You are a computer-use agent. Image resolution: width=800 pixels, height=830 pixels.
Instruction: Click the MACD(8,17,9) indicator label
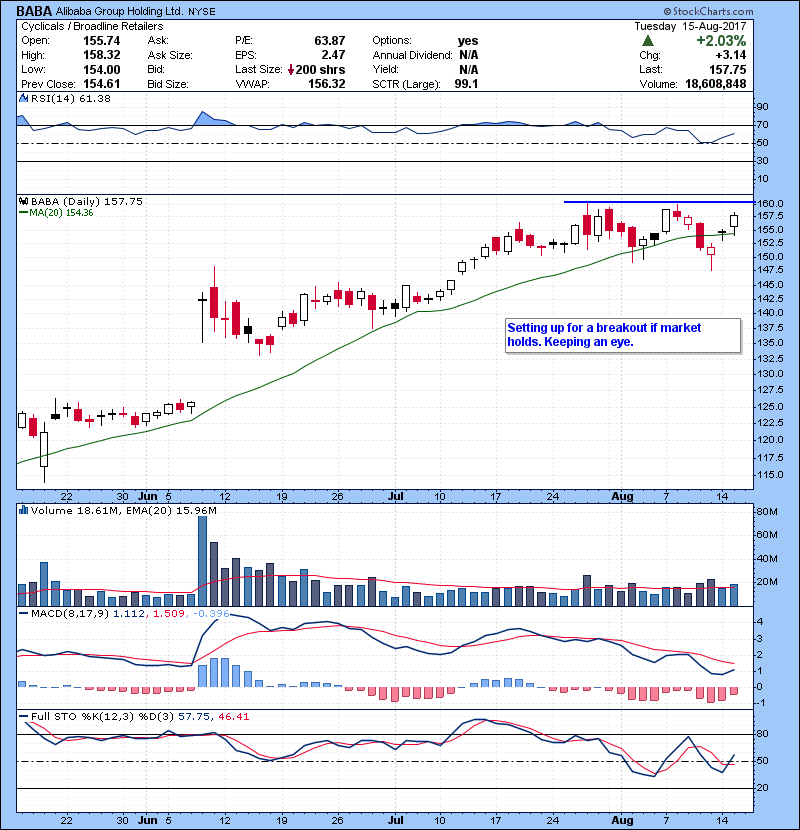[x=70, y=614]
